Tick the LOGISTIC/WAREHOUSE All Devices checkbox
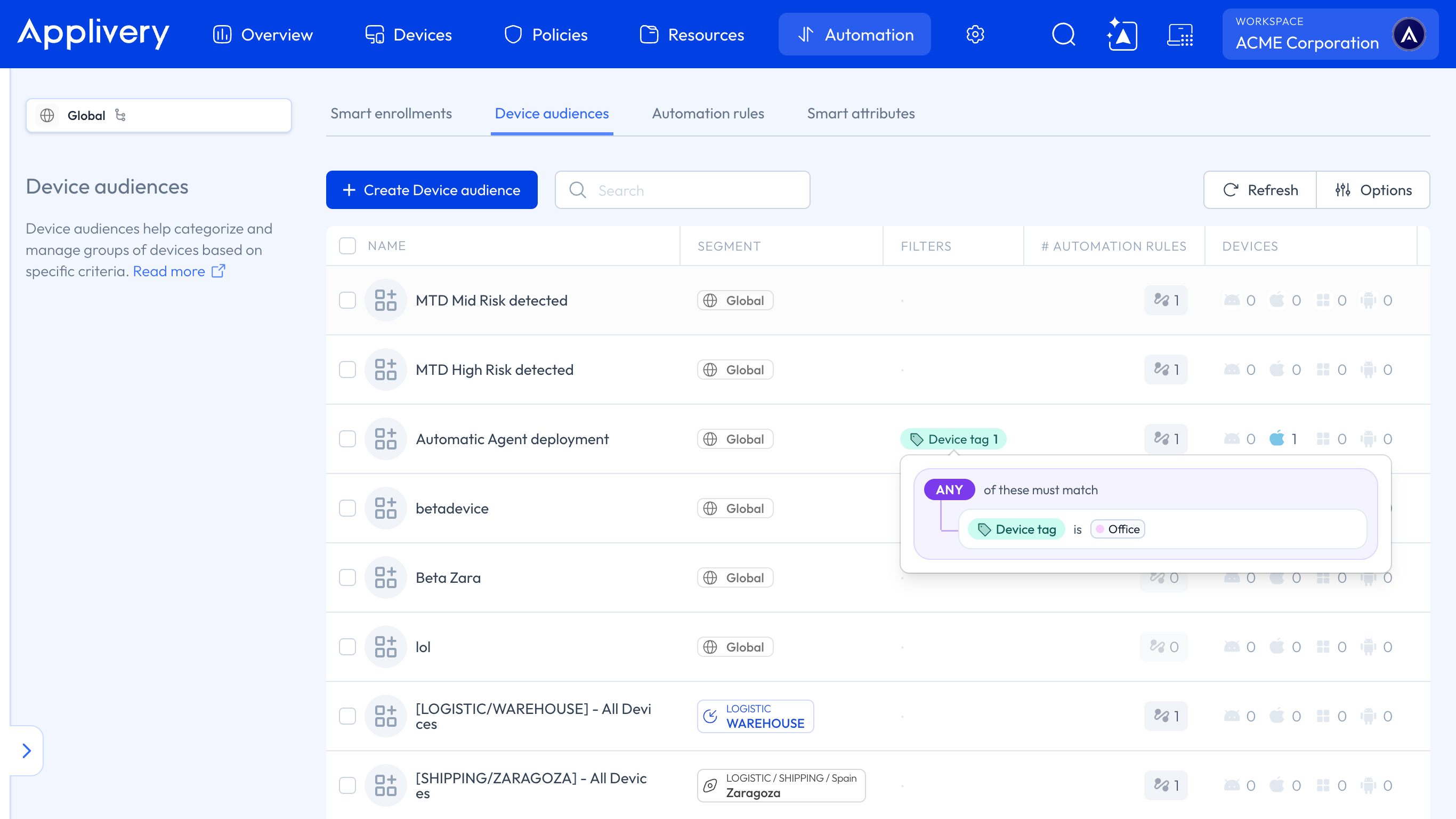Viewport: 1456px width, 819px height. [x=347, y=716]
